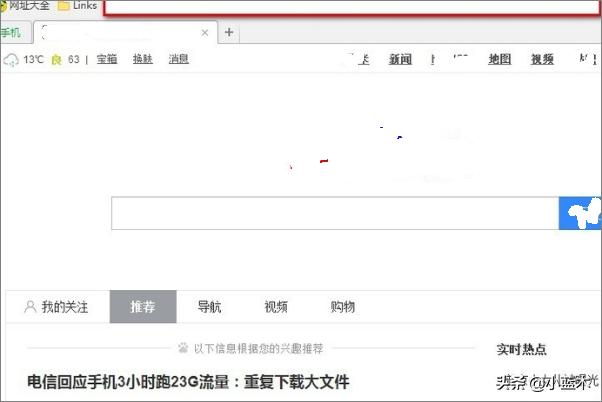Click the 视频 link in top navigation
Screen dimensions: 602x402
coord(542,60)
